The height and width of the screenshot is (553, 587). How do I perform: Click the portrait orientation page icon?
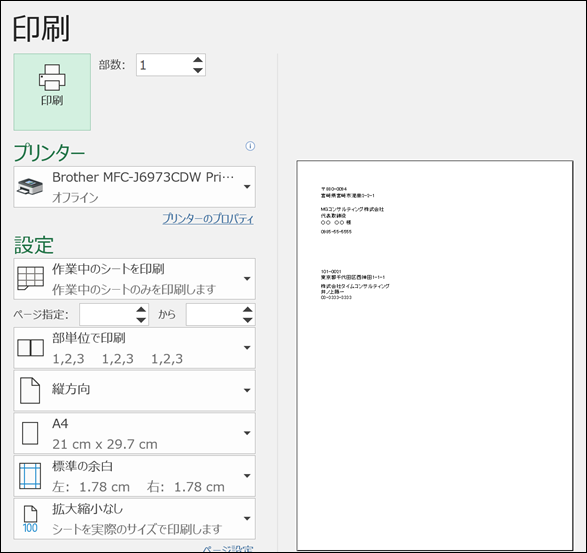click(x=30, y=390)
